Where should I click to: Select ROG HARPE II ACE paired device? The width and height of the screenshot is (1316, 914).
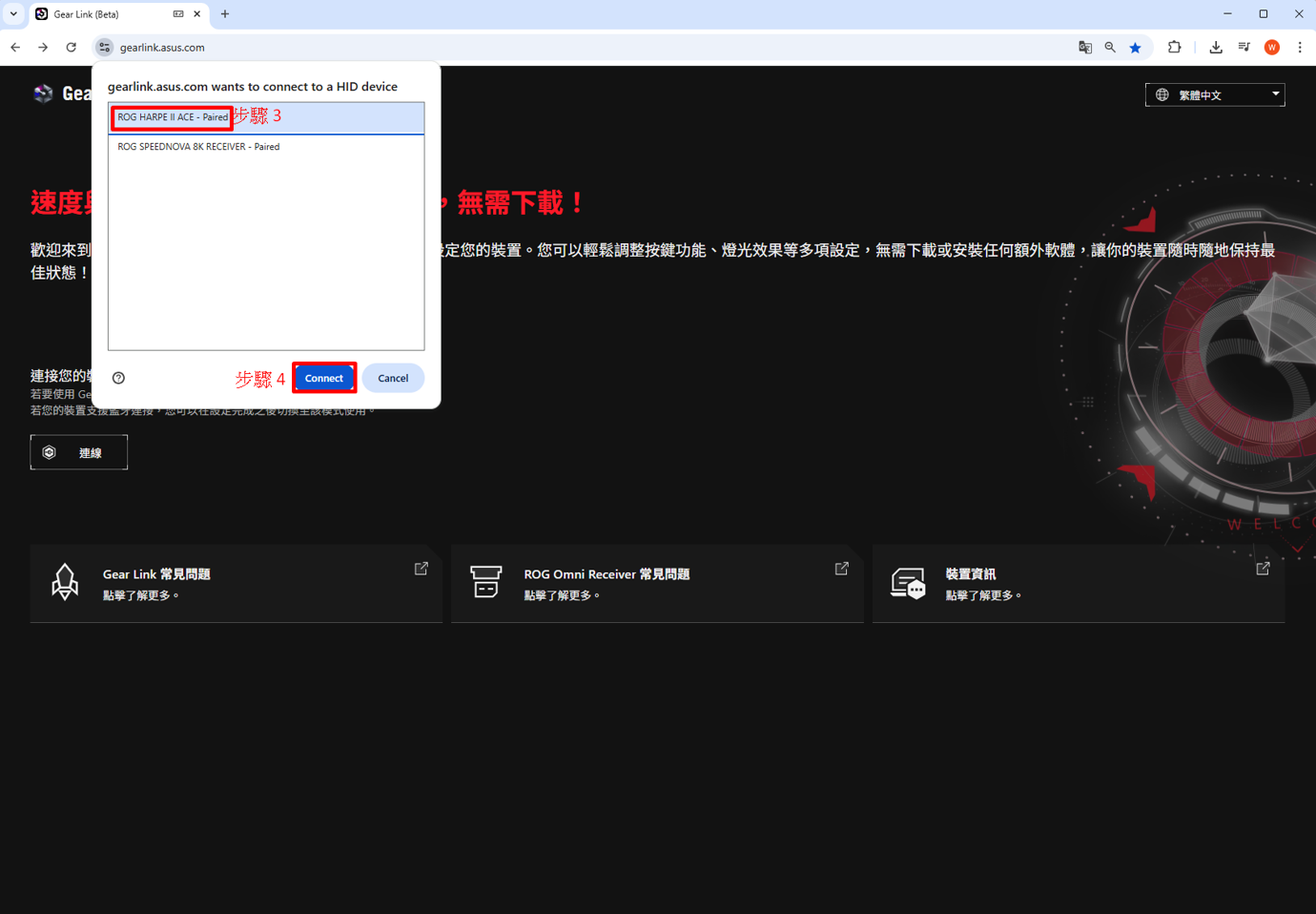[266, 117]
